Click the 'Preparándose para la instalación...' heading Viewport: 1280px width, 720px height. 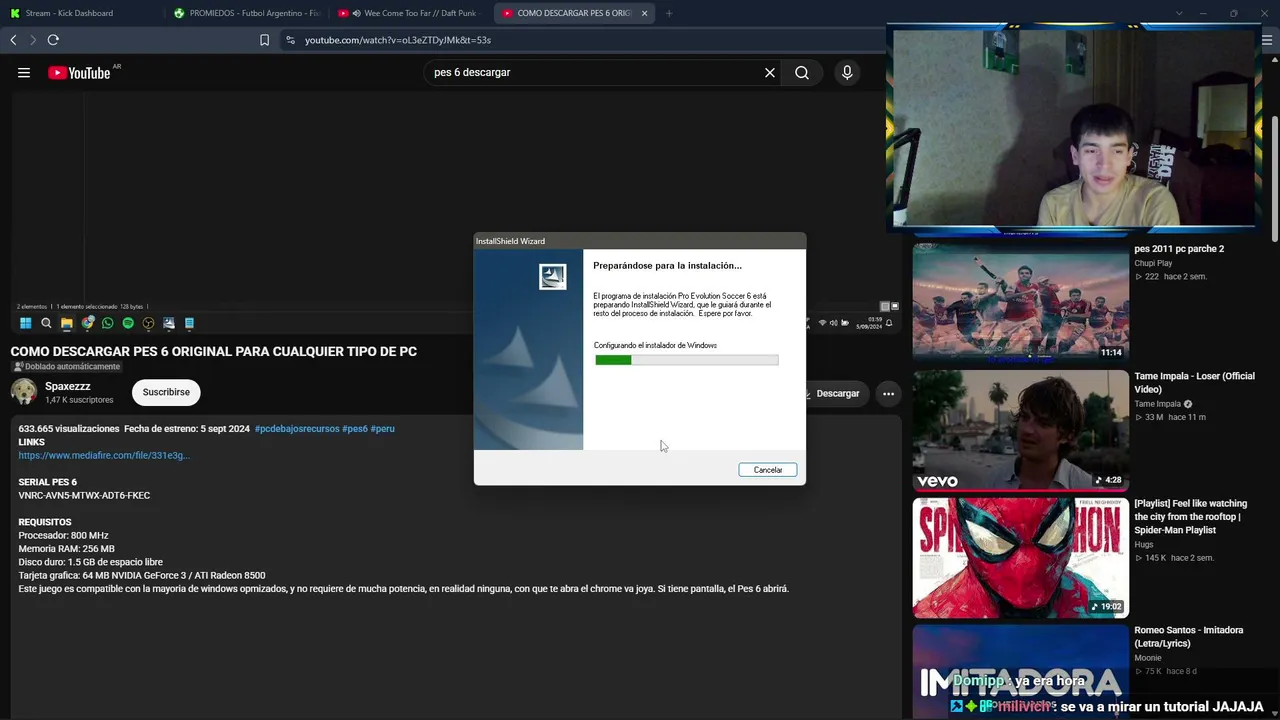[x=668, y=266]
